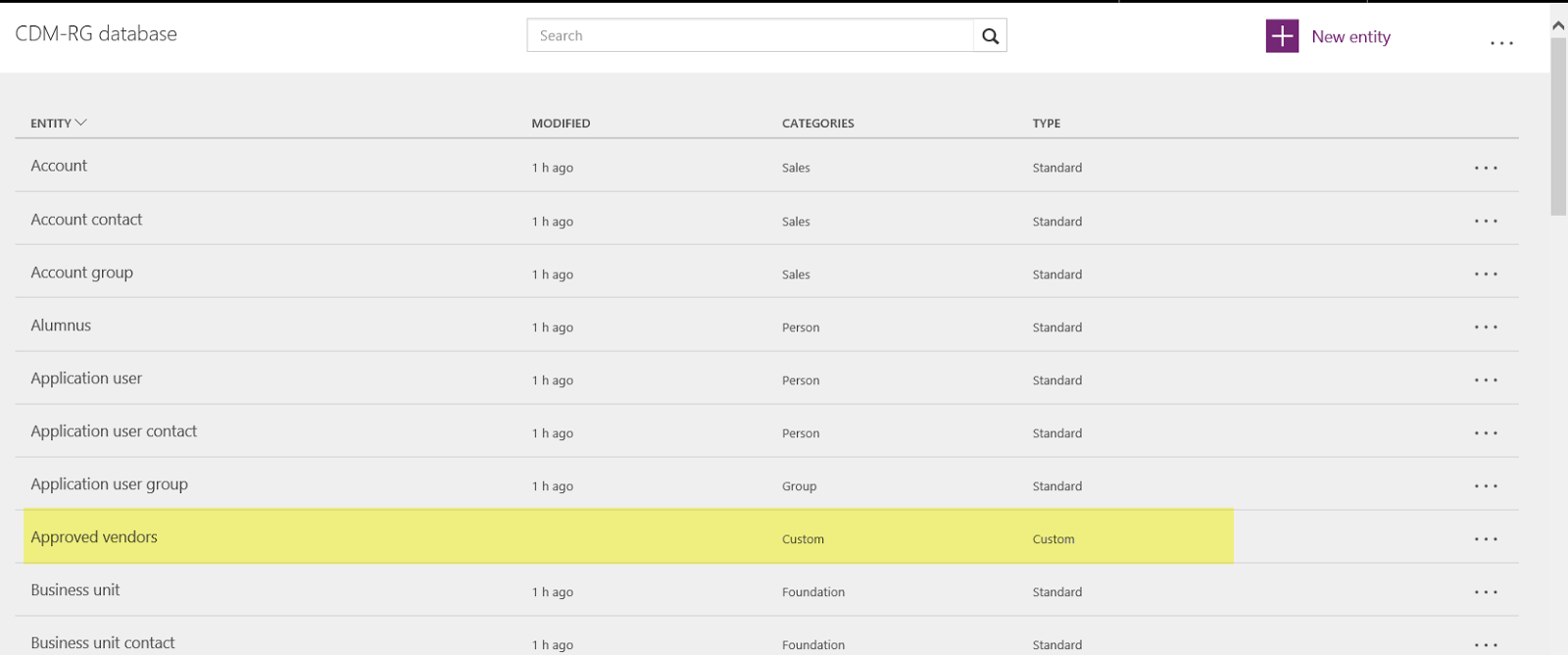Viewport: 1568px width, 655px height.
Task: Open the Account group entity
Action: [x=81, y=273]
